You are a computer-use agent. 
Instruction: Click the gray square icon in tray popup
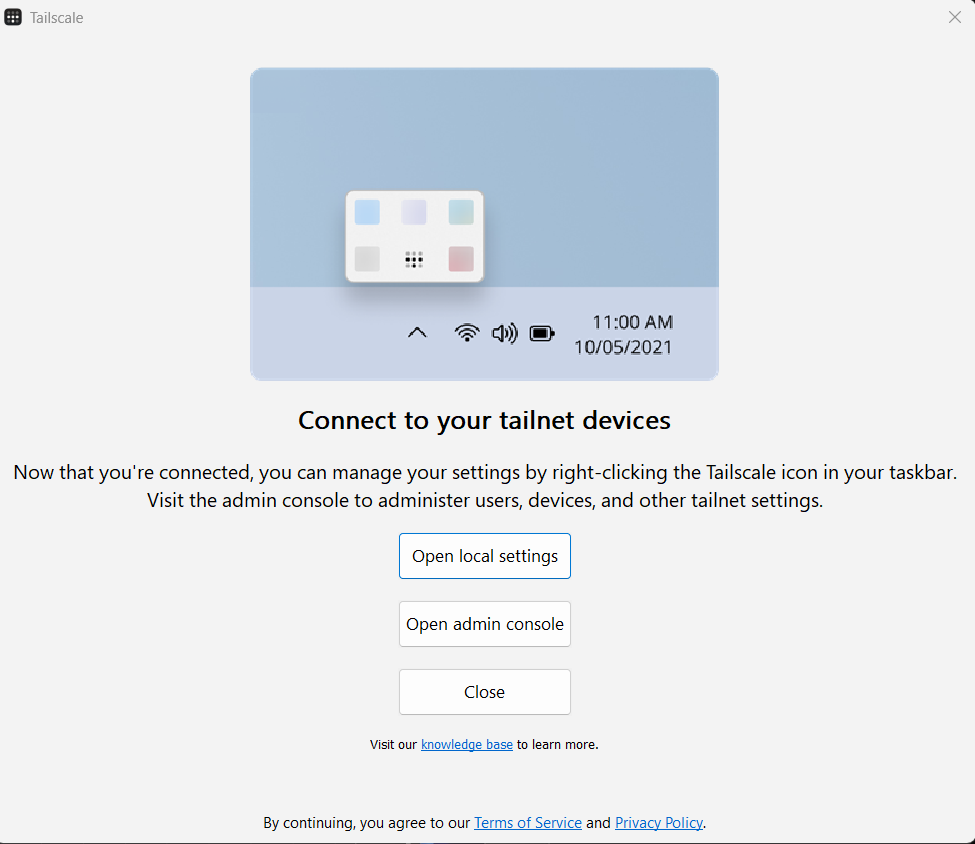click(367, 259)
